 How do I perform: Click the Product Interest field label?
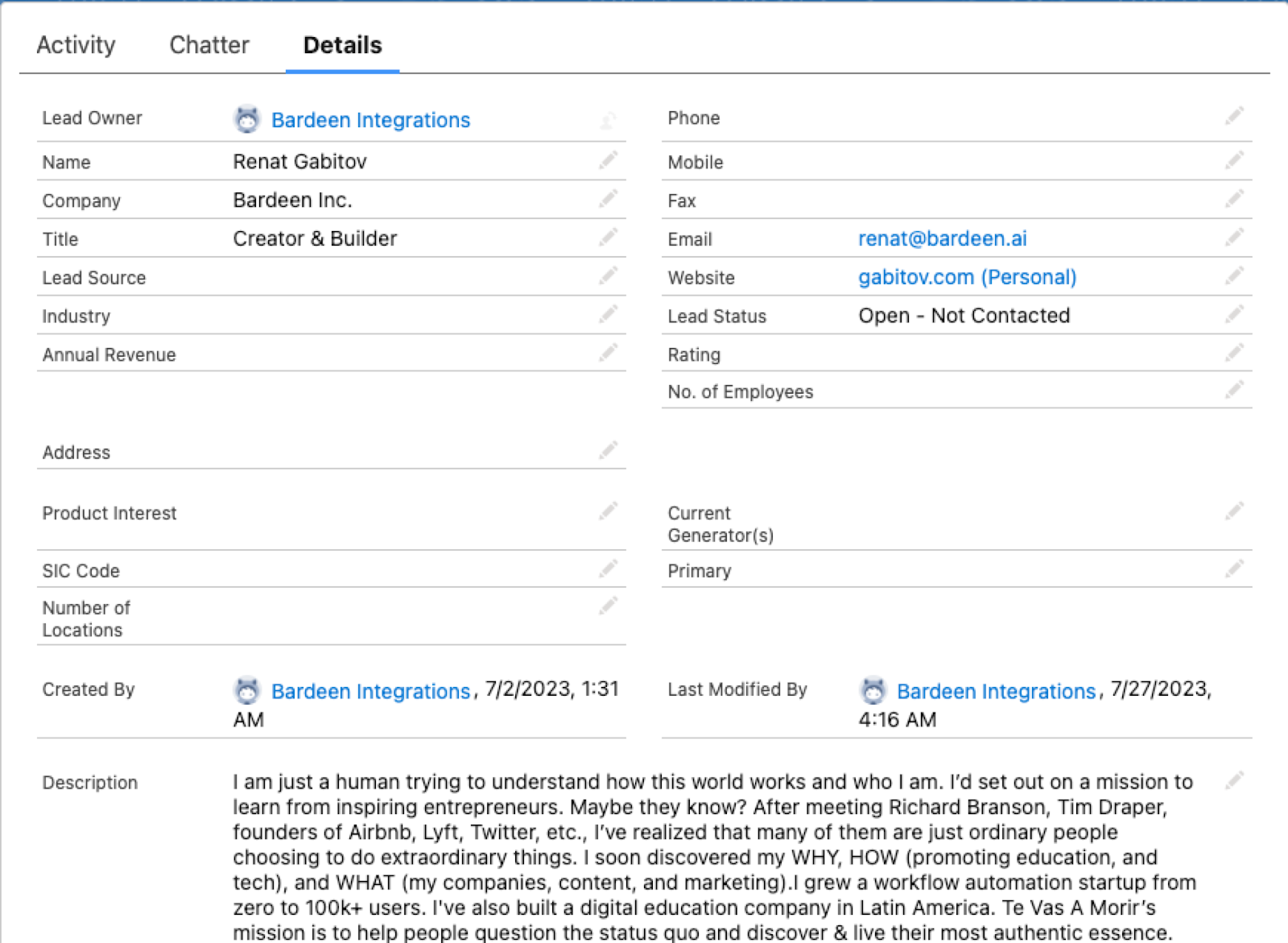[109, 514]
